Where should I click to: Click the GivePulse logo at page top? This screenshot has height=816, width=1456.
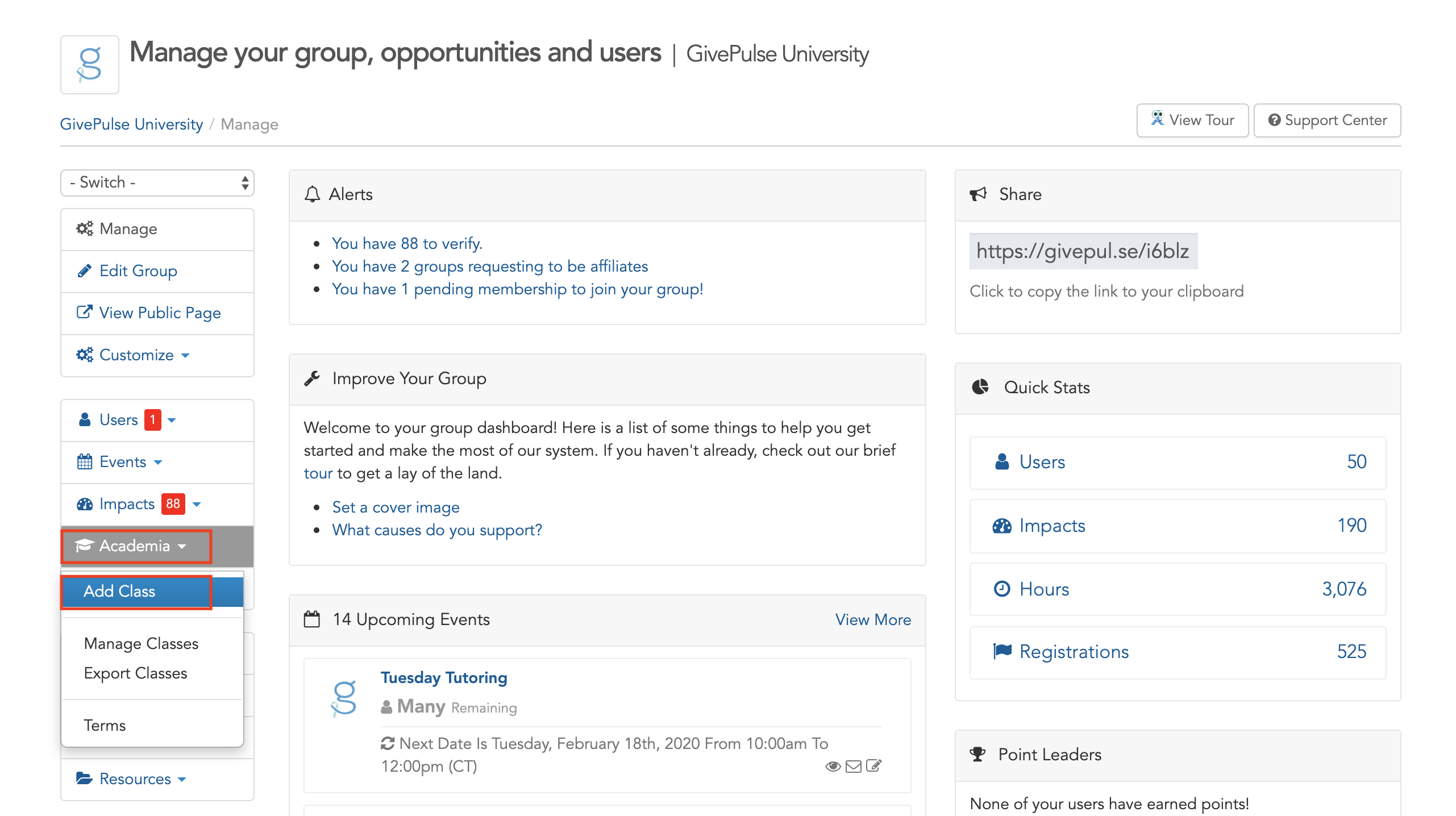[x=90, y=65]
